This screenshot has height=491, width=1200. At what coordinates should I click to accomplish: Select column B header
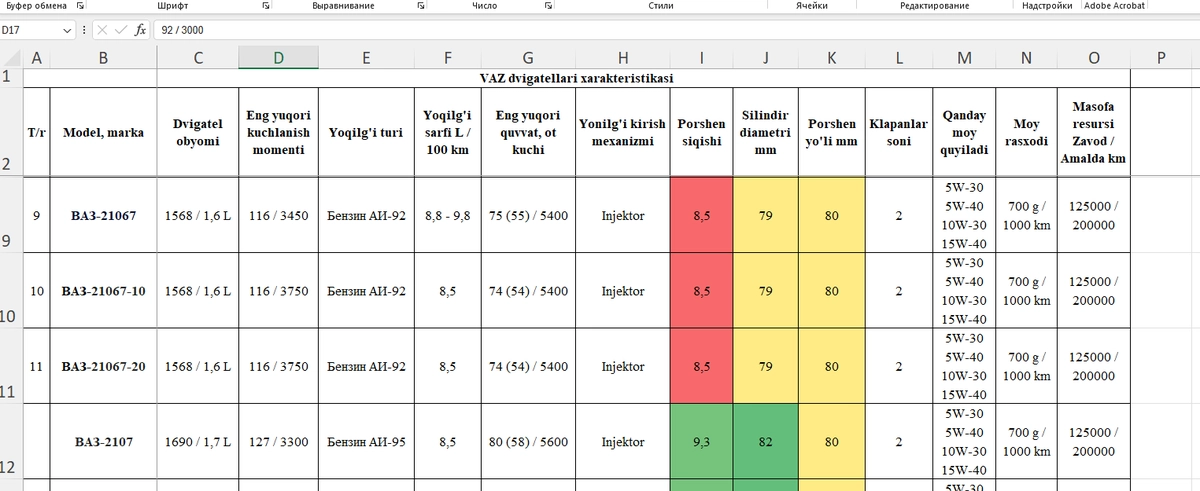(x=103, y=59)
